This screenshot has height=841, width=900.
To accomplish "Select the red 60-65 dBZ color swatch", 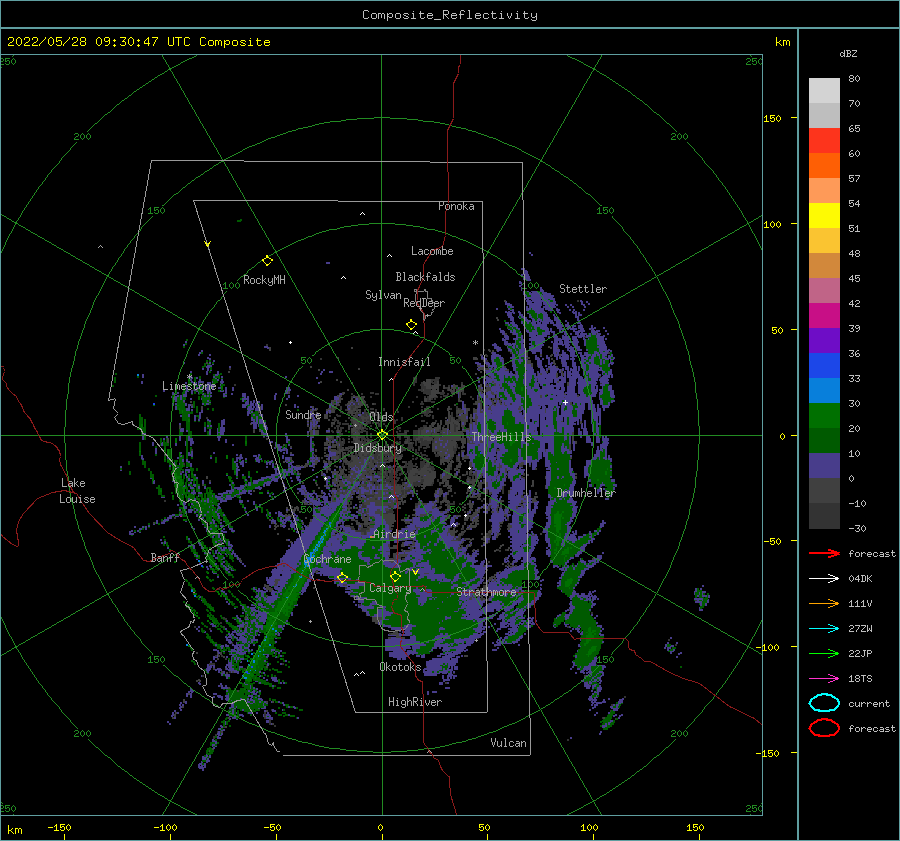I will (824, 141).
